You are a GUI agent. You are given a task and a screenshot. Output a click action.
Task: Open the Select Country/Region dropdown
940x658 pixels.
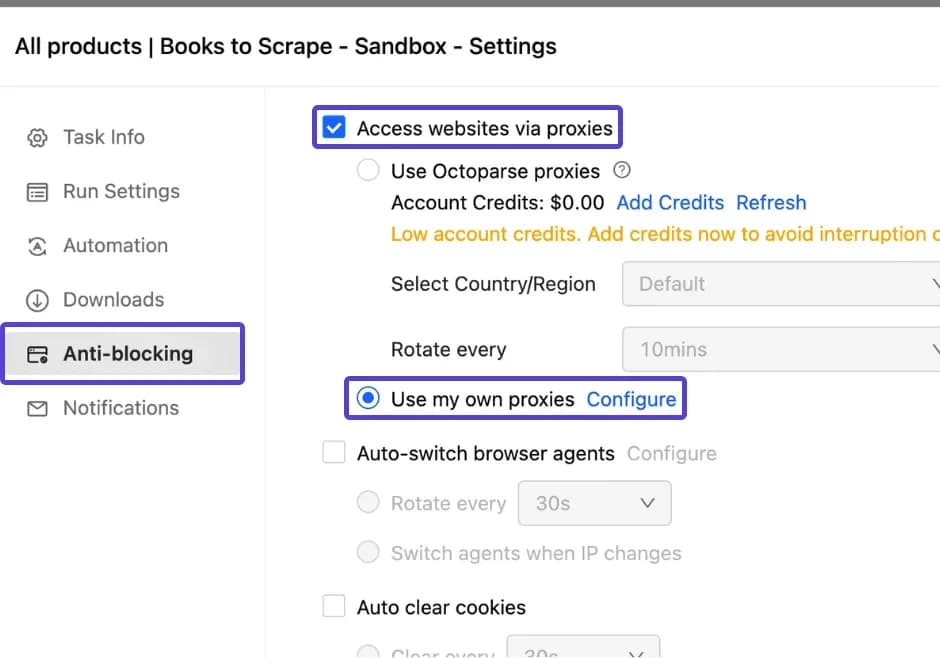[x=781, y=284]
